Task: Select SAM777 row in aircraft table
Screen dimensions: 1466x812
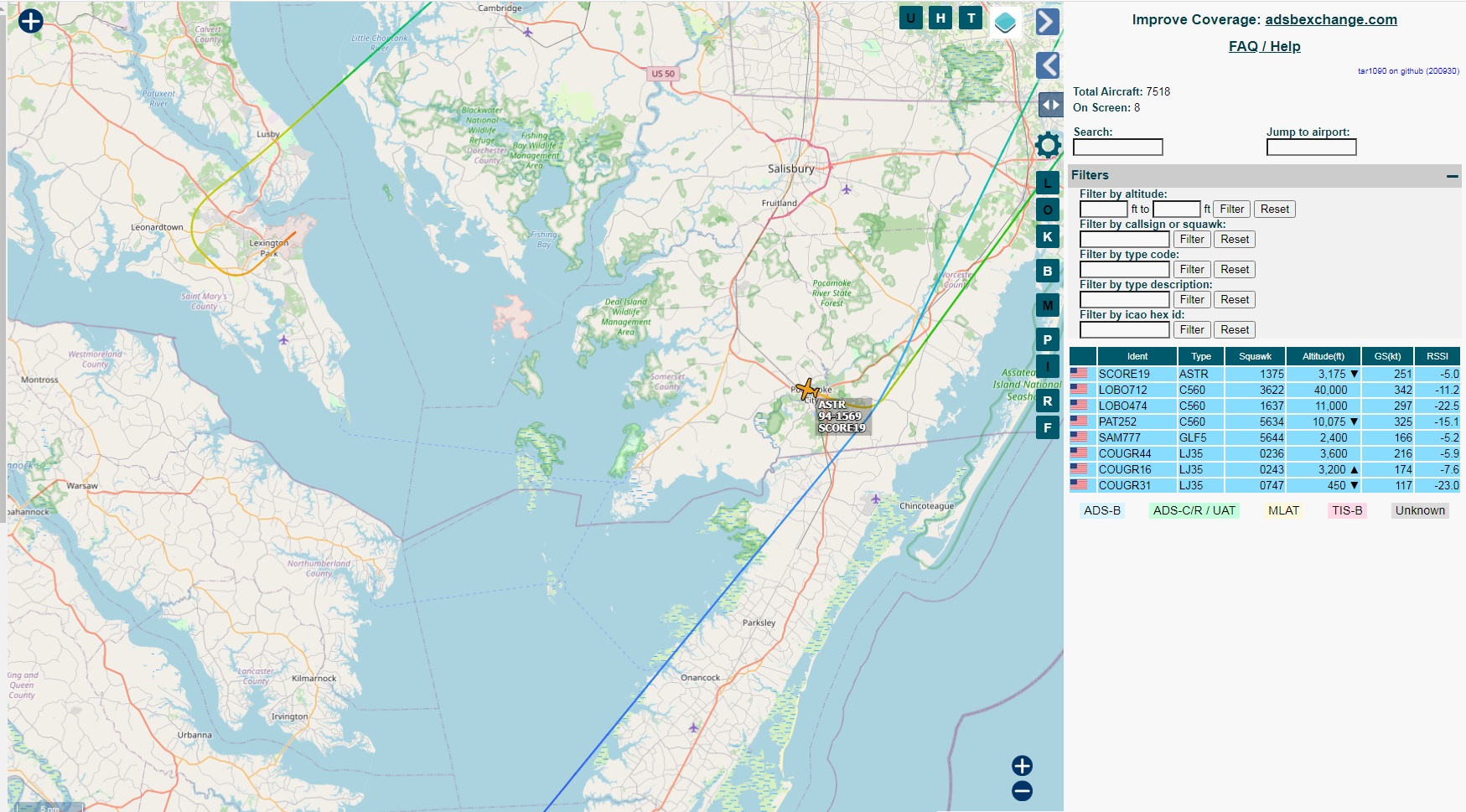Action: [x=1265, y=437]
